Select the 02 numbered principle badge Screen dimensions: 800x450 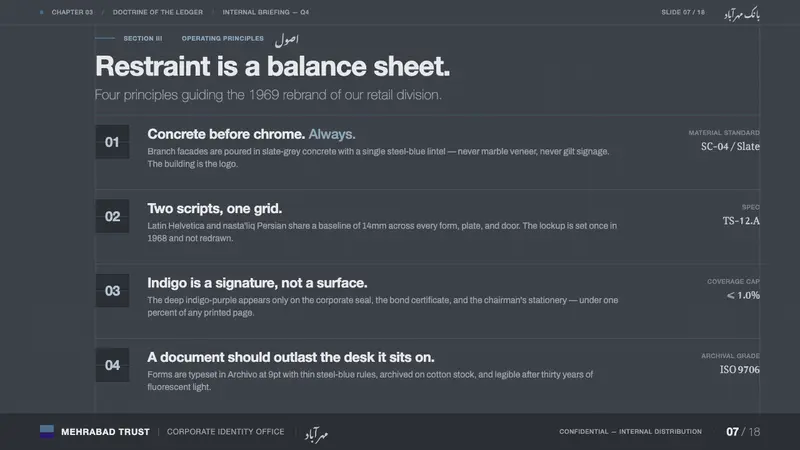[112, 216]
